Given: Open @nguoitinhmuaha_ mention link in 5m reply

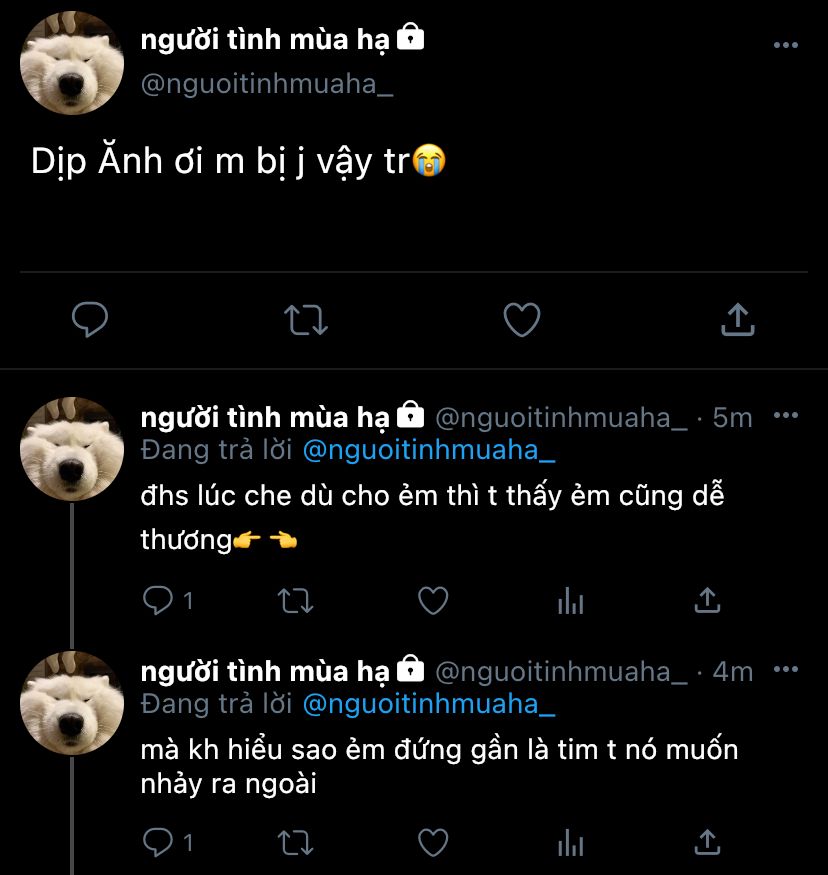Looking at the screenshot, I should coord(428,450).
